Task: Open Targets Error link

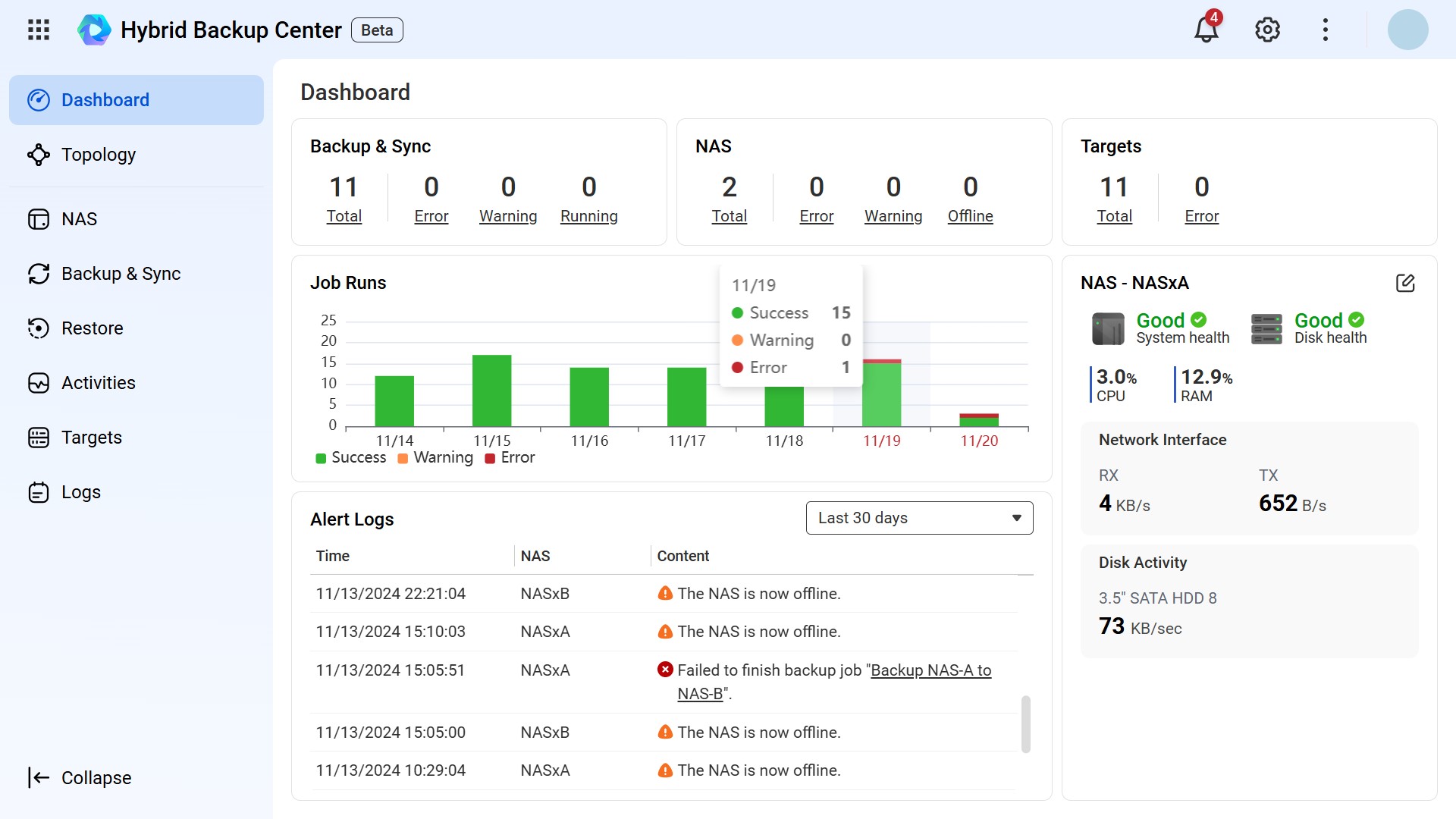Action: (x=1202, y=216)
